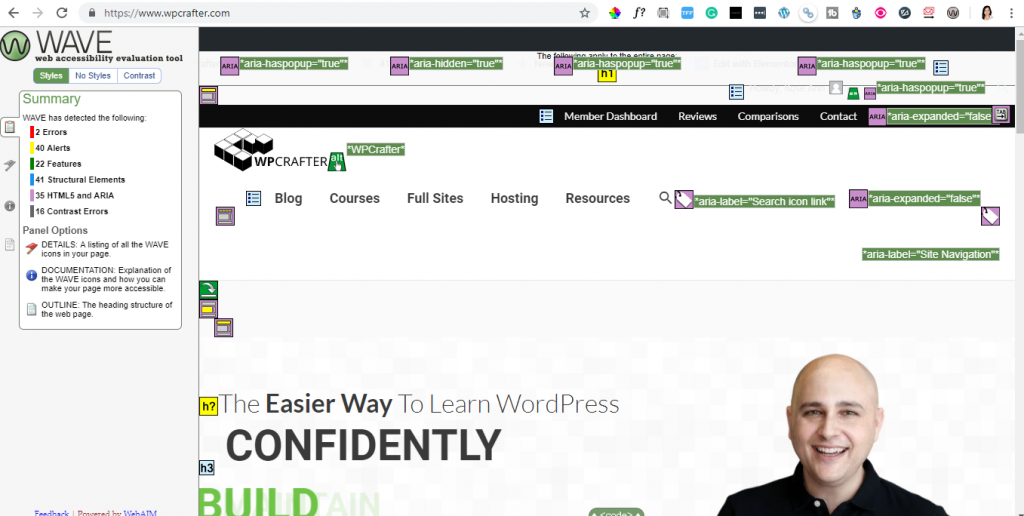Click "22 Features" in Summary
This screenshot has height=516, width=1024.
(58, 164)
